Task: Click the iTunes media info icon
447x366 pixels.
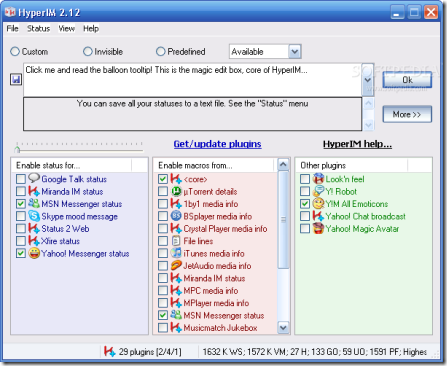Action: 176,253
